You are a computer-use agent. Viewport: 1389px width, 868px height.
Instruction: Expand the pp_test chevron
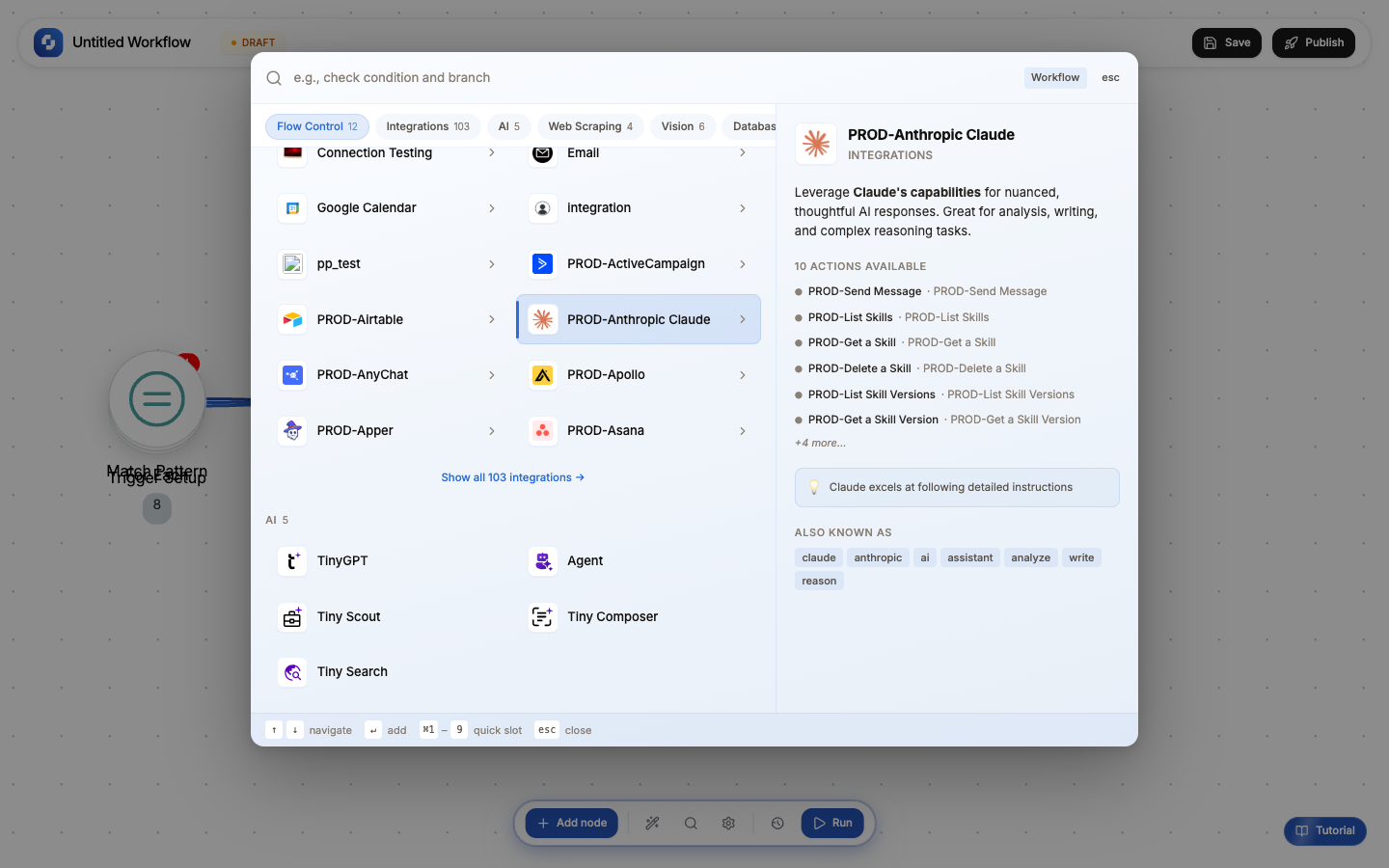492,264
